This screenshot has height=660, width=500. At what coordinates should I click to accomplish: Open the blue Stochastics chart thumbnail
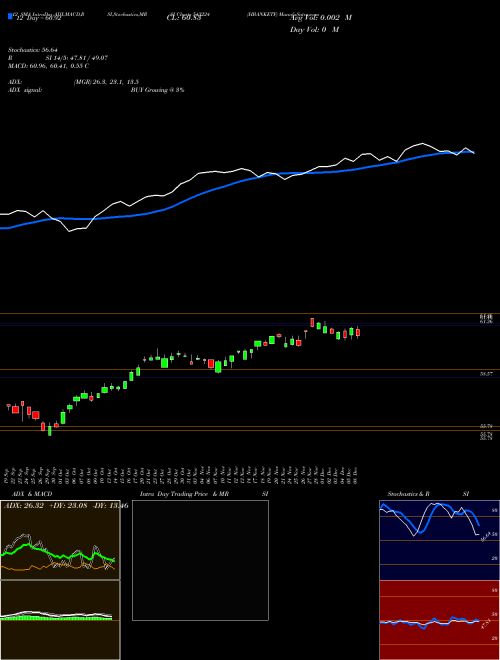tap(439, 540)
